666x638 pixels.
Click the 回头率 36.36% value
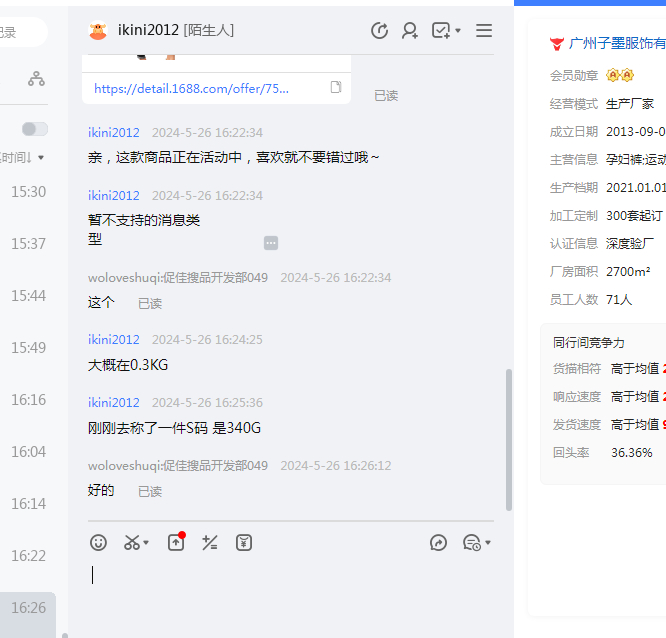point(632,453)
